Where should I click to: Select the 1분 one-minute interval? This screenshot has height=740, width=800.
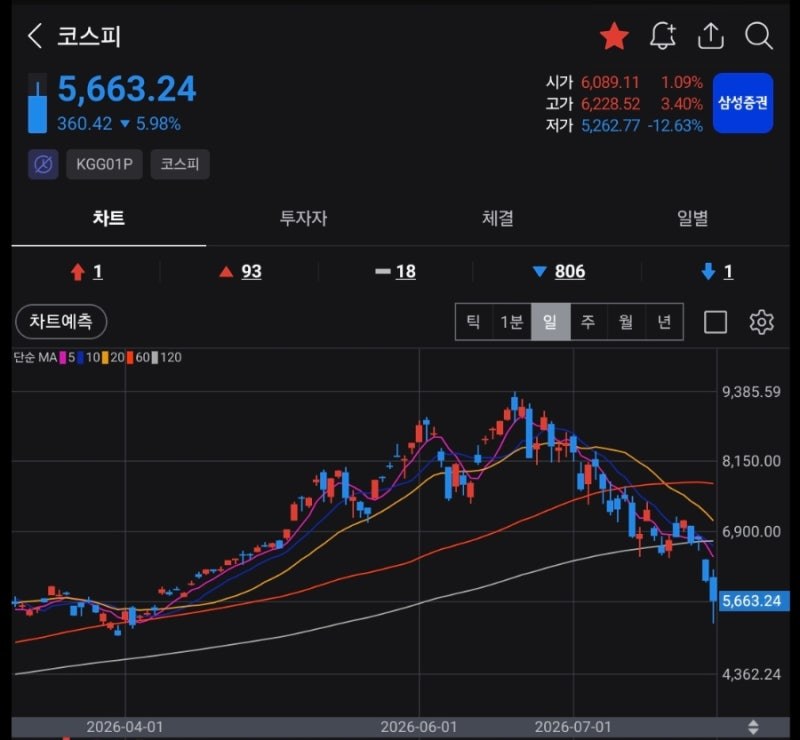click(x=512, y=322)
